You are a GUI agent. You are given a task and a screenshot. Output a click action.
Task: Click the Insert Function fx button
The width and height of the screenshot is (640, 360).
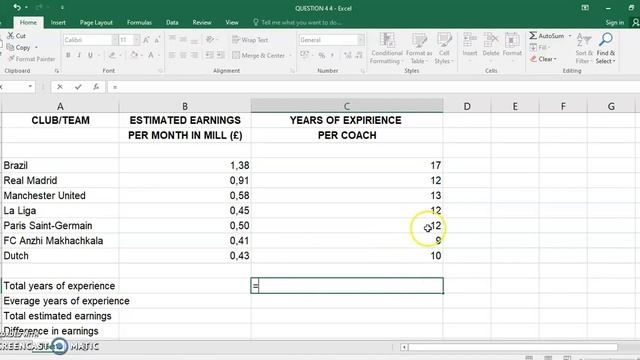[96, 87]
